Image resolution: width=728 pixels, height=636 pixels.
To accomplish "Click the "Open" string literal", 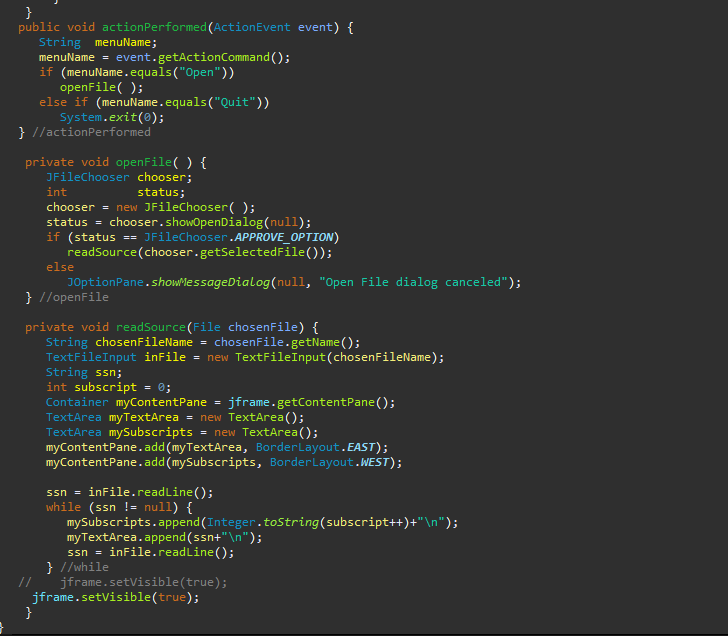I will [x=200, y=72].
